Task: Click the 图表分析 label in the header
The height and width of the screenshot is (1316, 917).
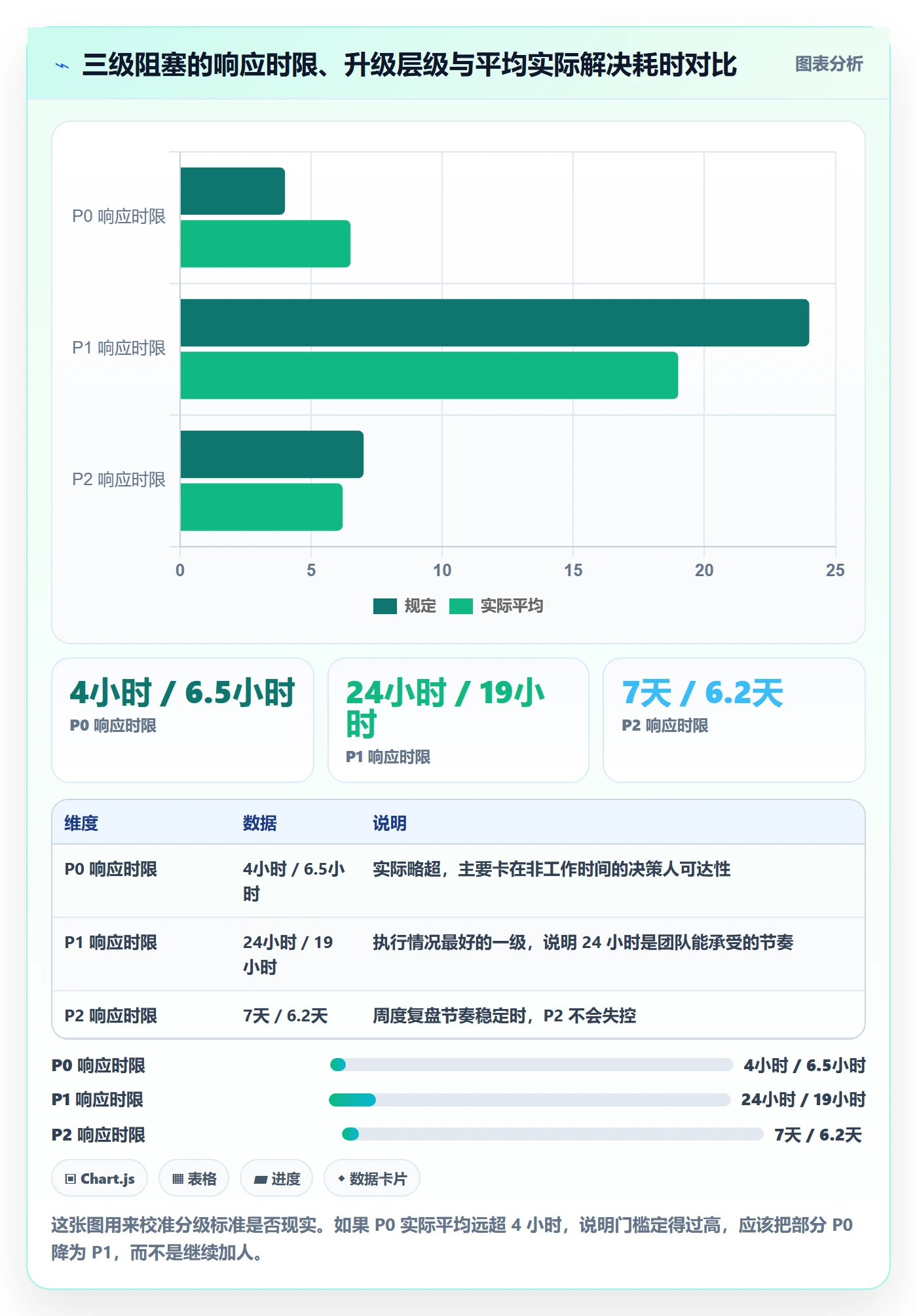Action: (829, 64)
